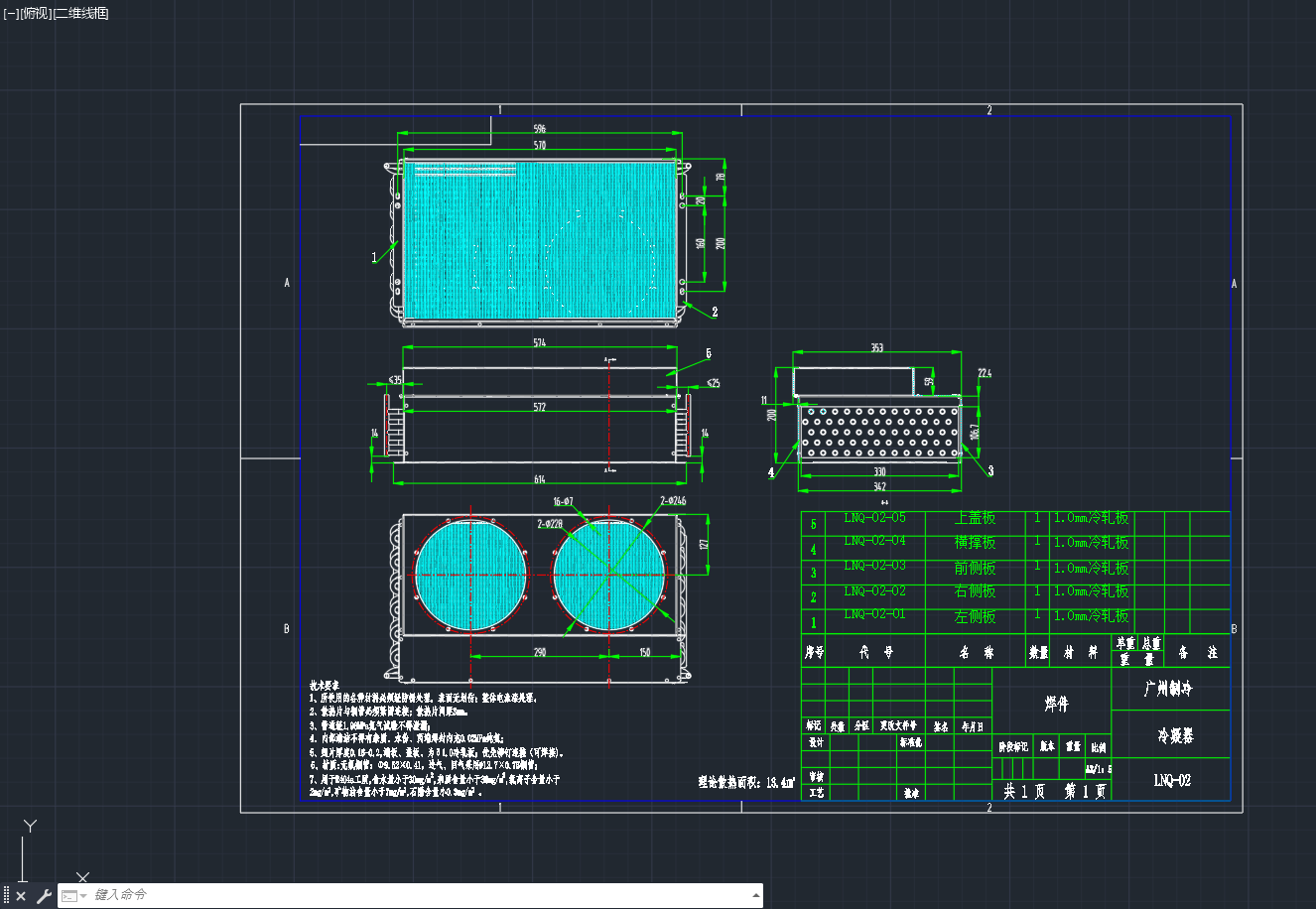Screen dimensions: 1316x909
Task: Click the 工艺 cell in title block
Action: (x=816, y=793)
